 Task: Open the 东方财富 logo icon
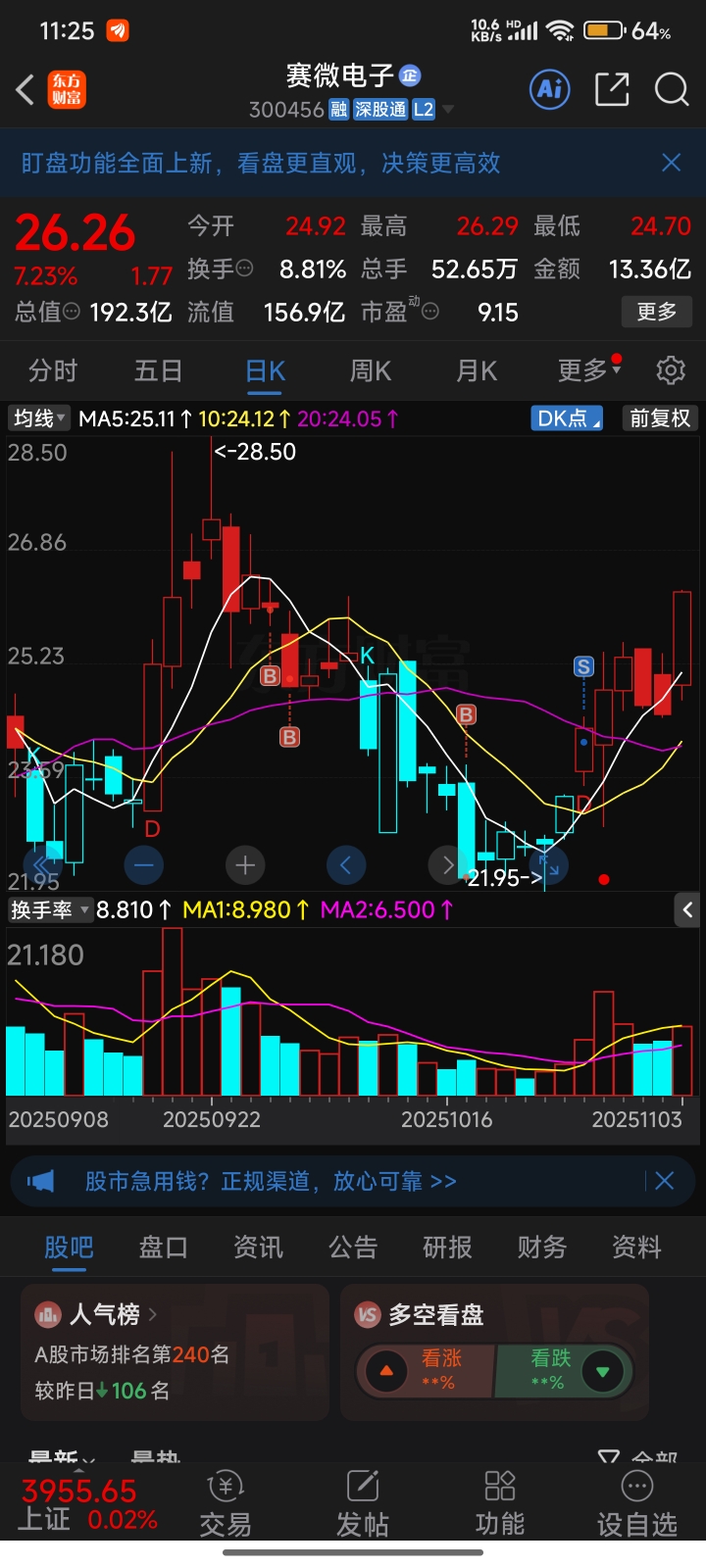click(x=68, y=90)
